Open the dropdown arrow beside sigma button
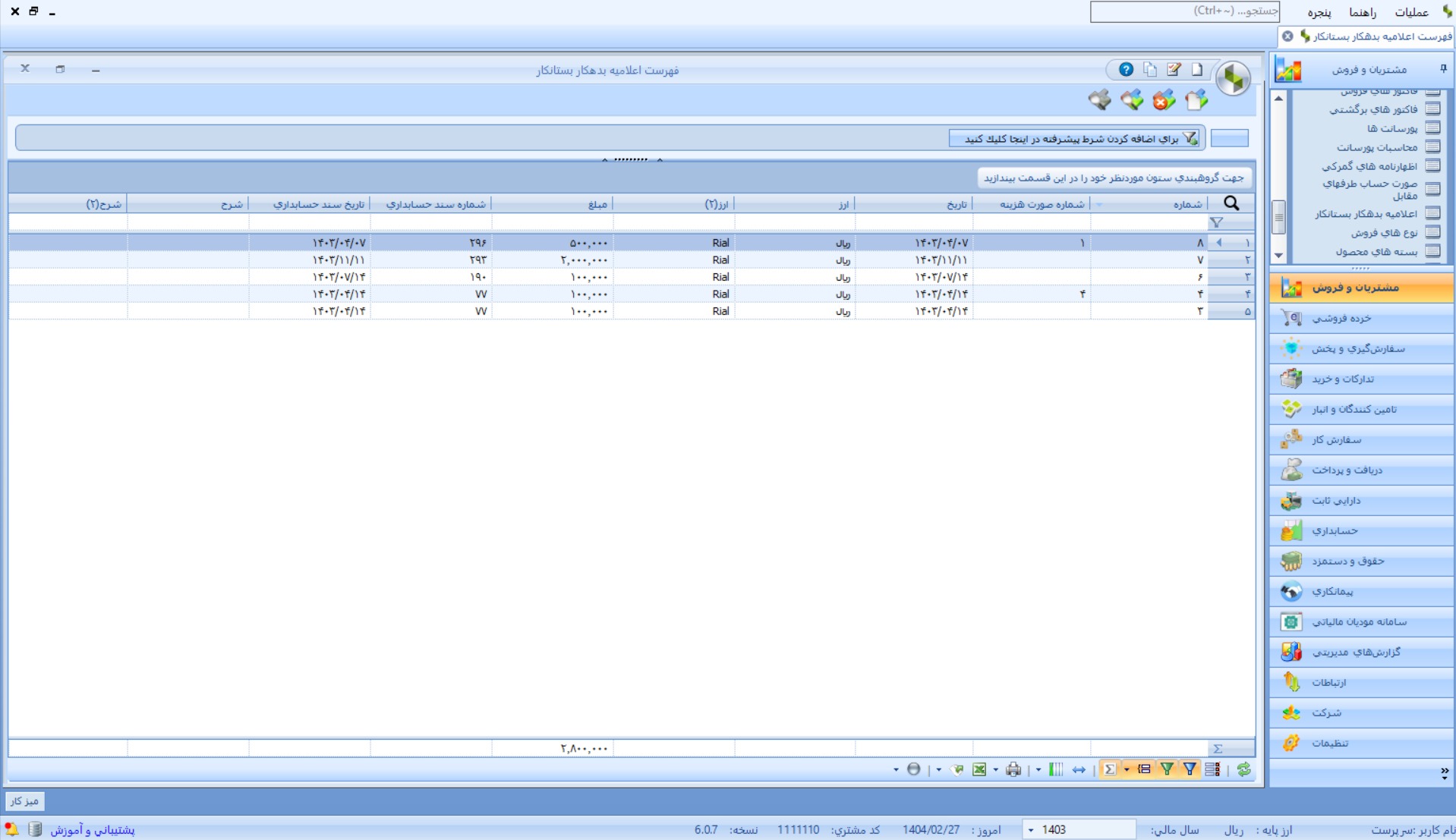This screenshot has width=1456, height=840. pos(1127,769)
